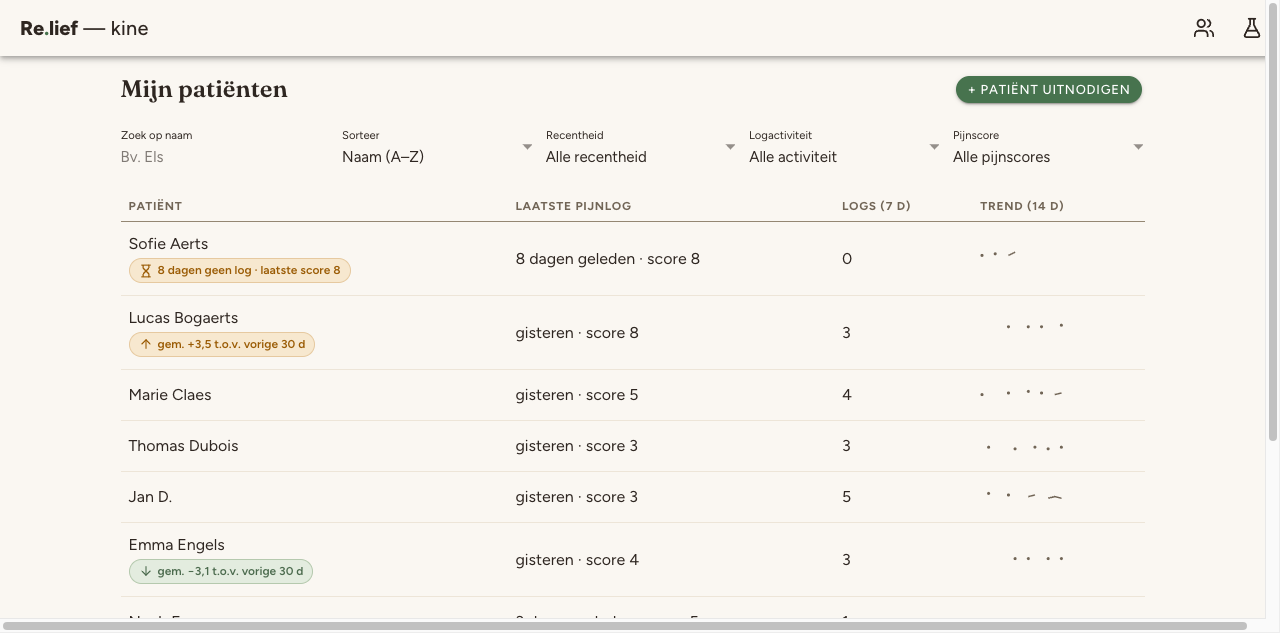Open the lab flask icon in header

tap(1252, 28)
